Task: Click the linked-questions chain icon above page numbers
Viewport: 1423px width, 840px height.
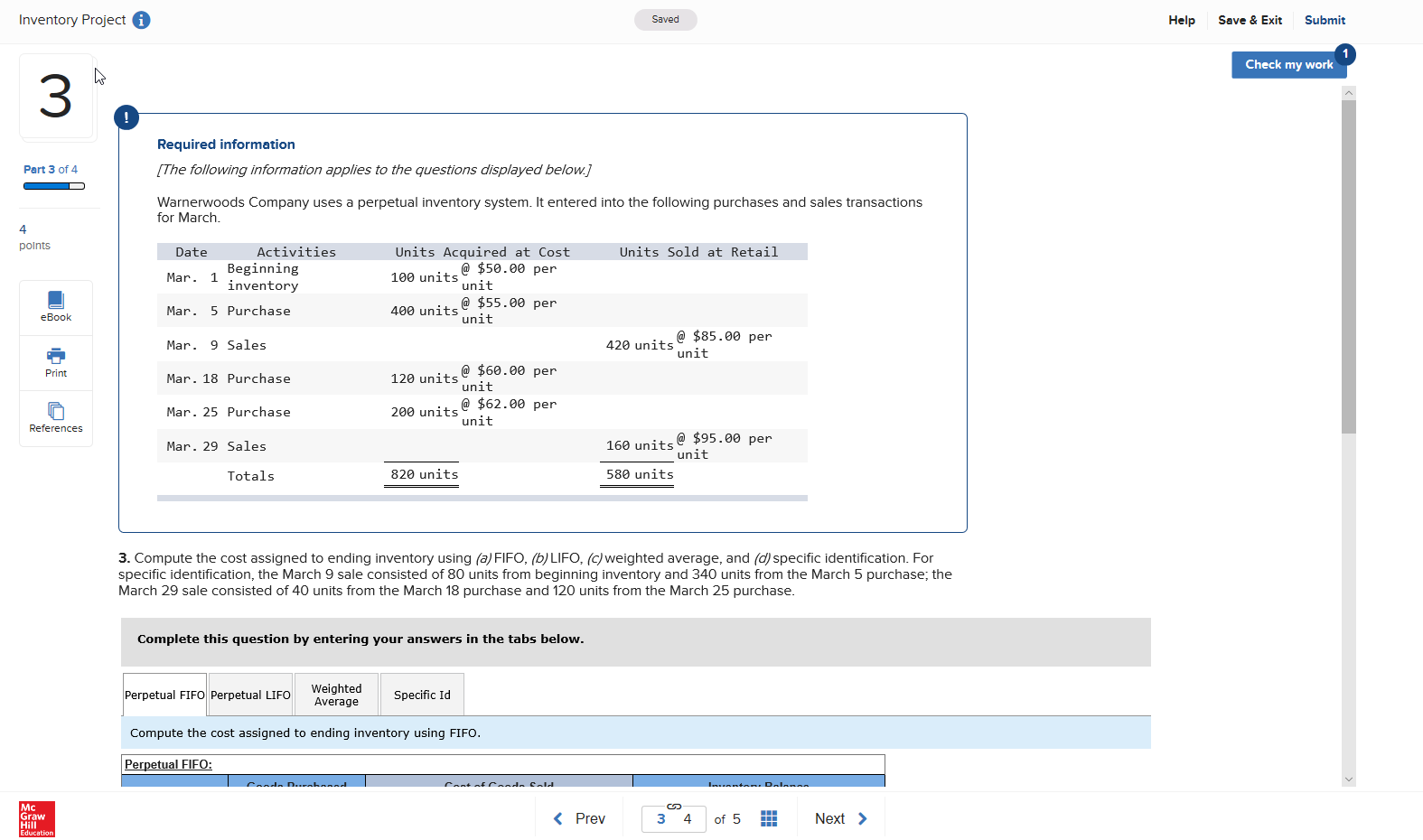Action: (674, 806)
